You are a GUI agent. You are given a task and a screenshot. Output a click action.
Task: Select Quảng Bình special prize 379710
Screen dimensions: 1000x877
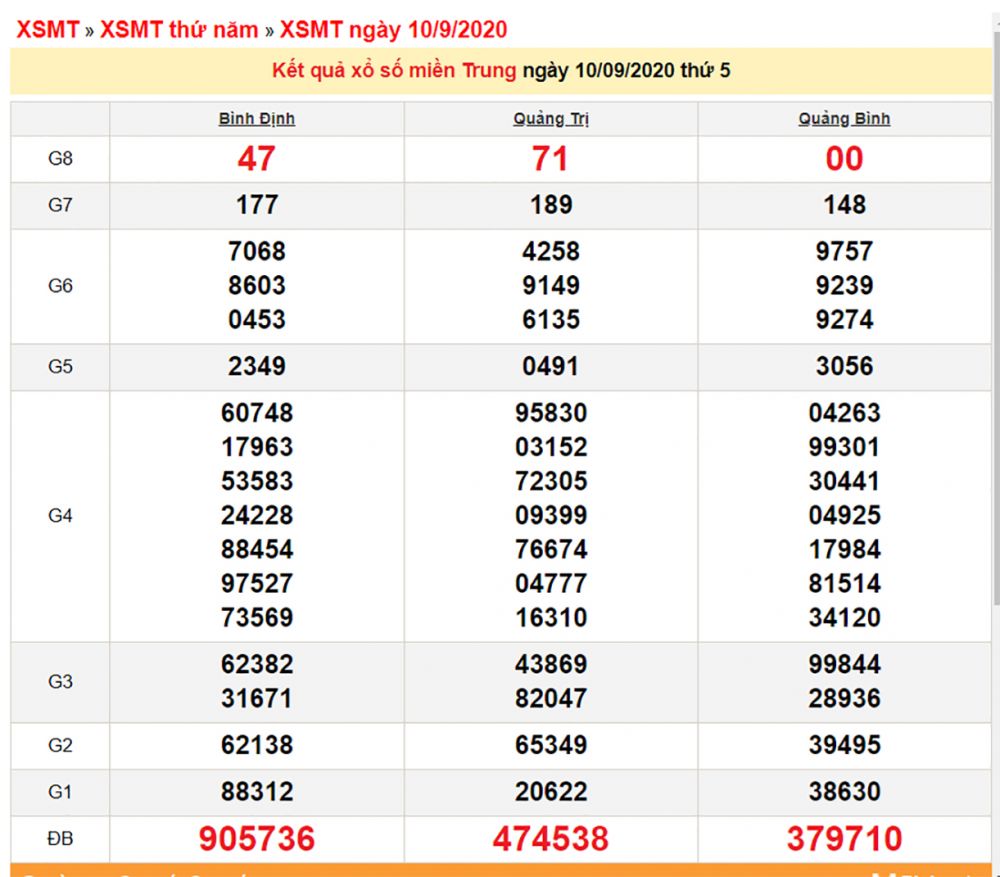844,838
